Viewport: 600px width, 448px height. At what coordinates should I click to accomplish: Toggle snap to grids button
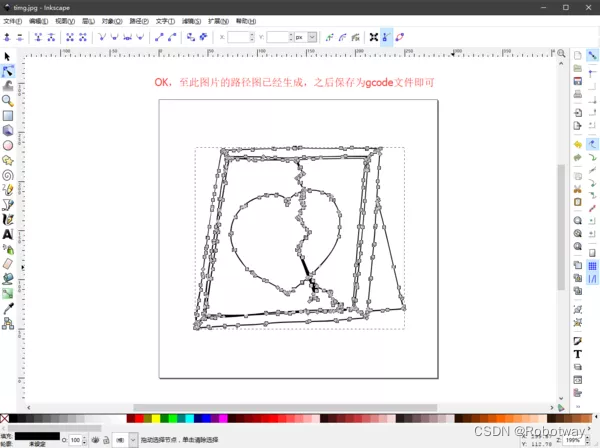pos(592,266)
